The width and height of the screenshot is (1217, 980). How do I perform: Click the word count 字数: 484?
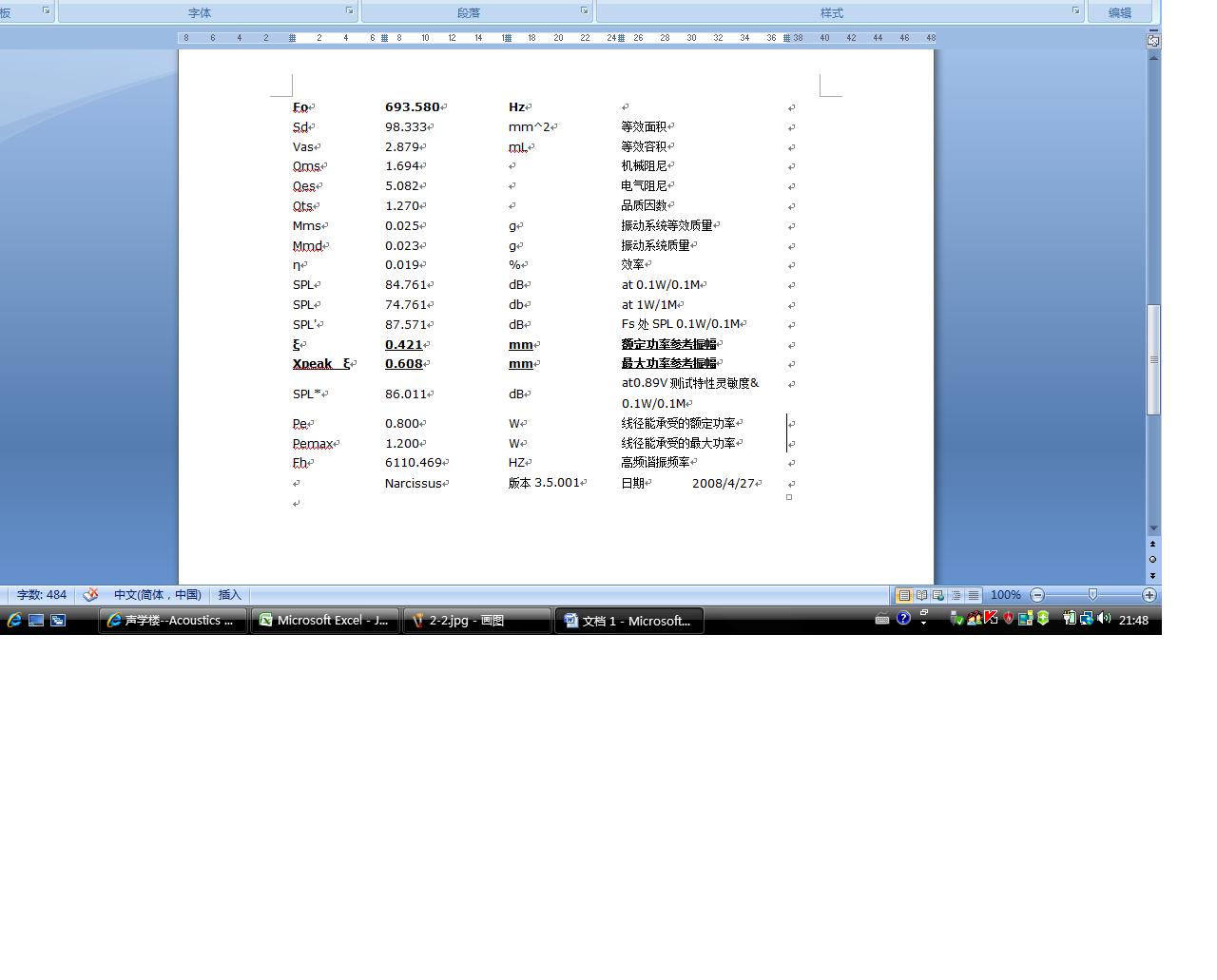(x=42, y=595)
